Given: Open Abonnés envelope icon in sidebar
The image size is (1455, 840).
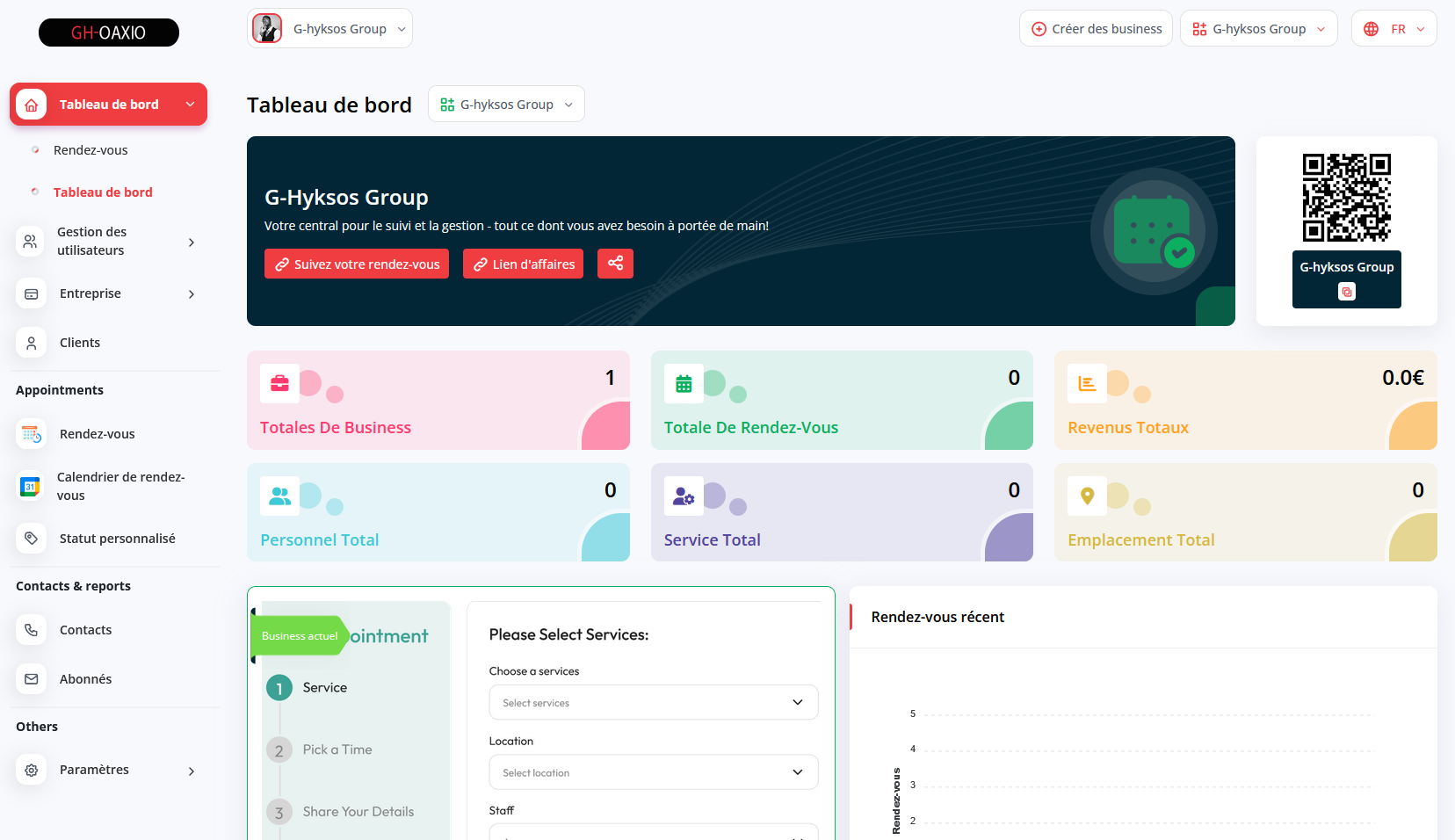Looking at the screenshot, I should [x=31, y=679].
